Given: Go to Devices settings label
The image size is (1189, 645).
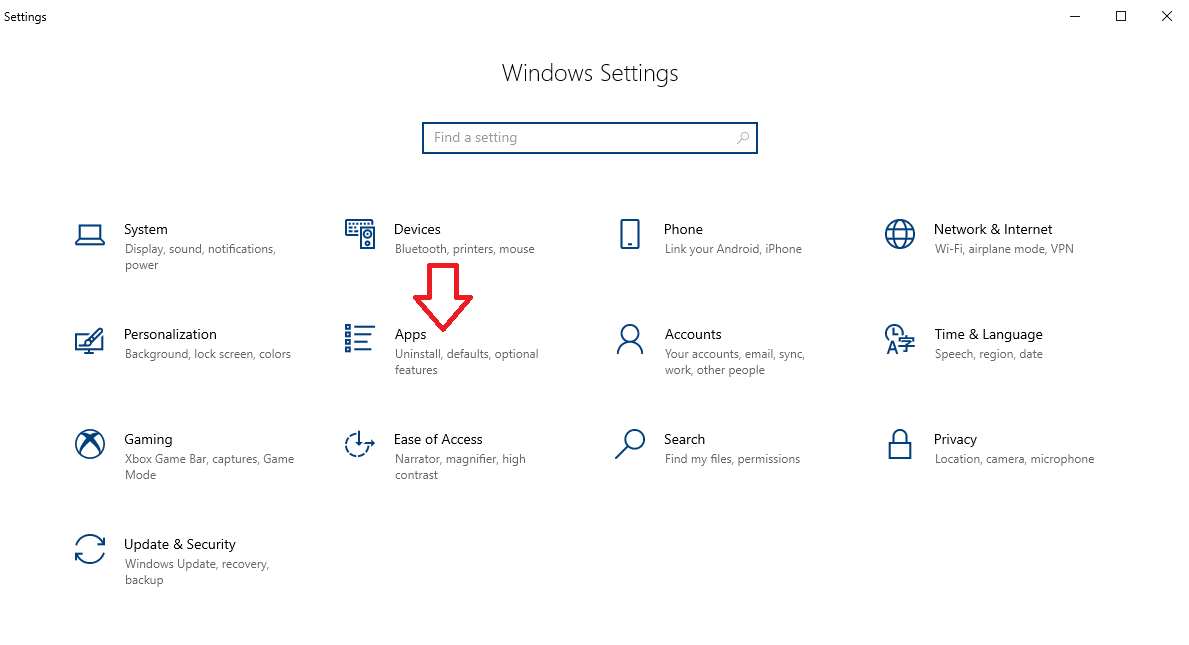Looking at the screenshot, I should [x=417, y=230].
